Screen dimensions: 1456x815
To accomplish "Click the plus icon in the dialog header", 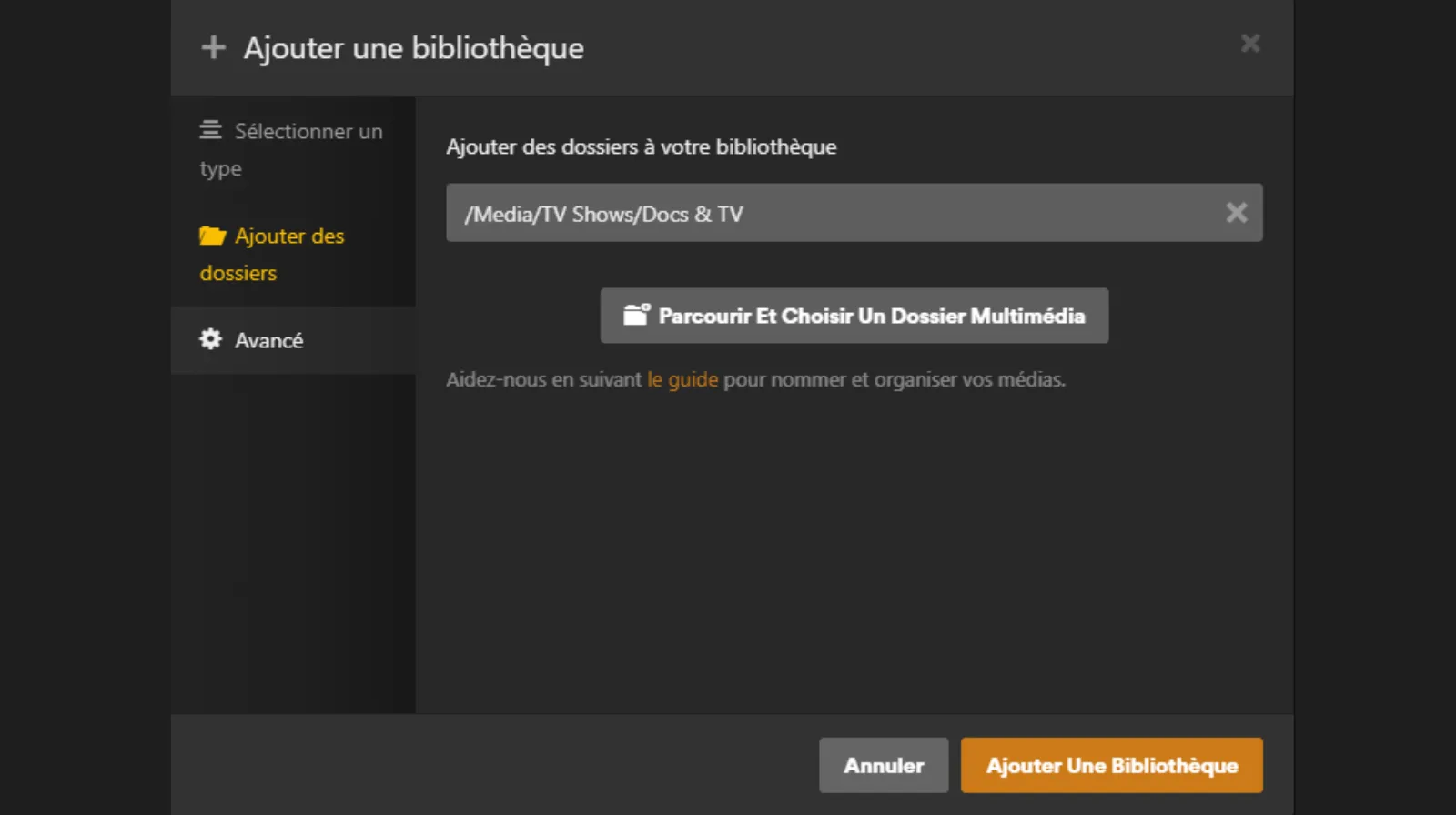I will [x=213, y=47].
